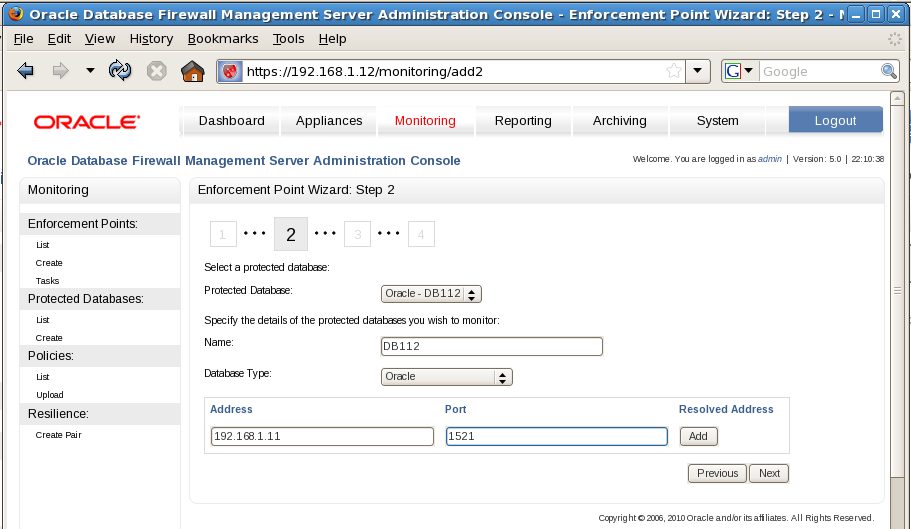Click the Firefox icon in title bar

click(x=14, y=14)
